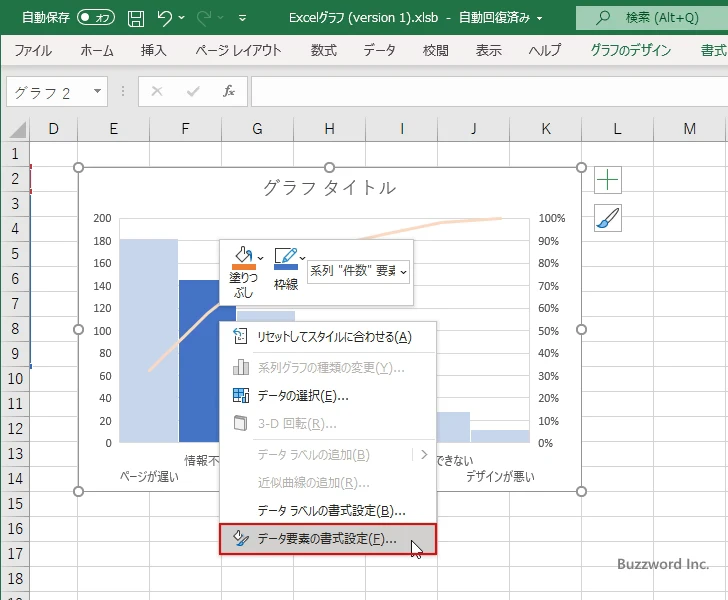The width and height of the screenshot is (728, 600).
Task: Select column L header
Action: [x=617, y=129]
